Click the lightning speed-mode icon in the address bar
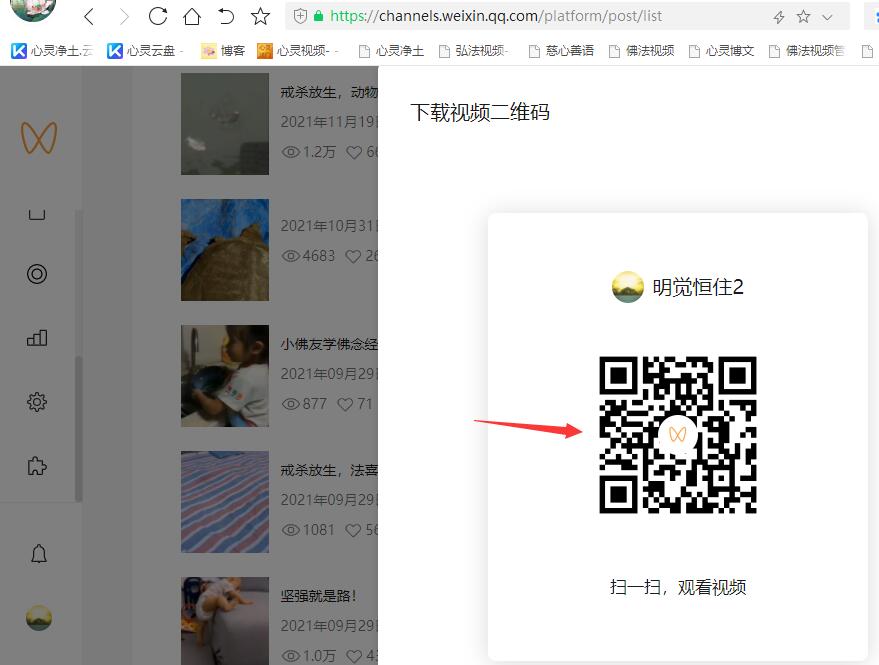 779,17
